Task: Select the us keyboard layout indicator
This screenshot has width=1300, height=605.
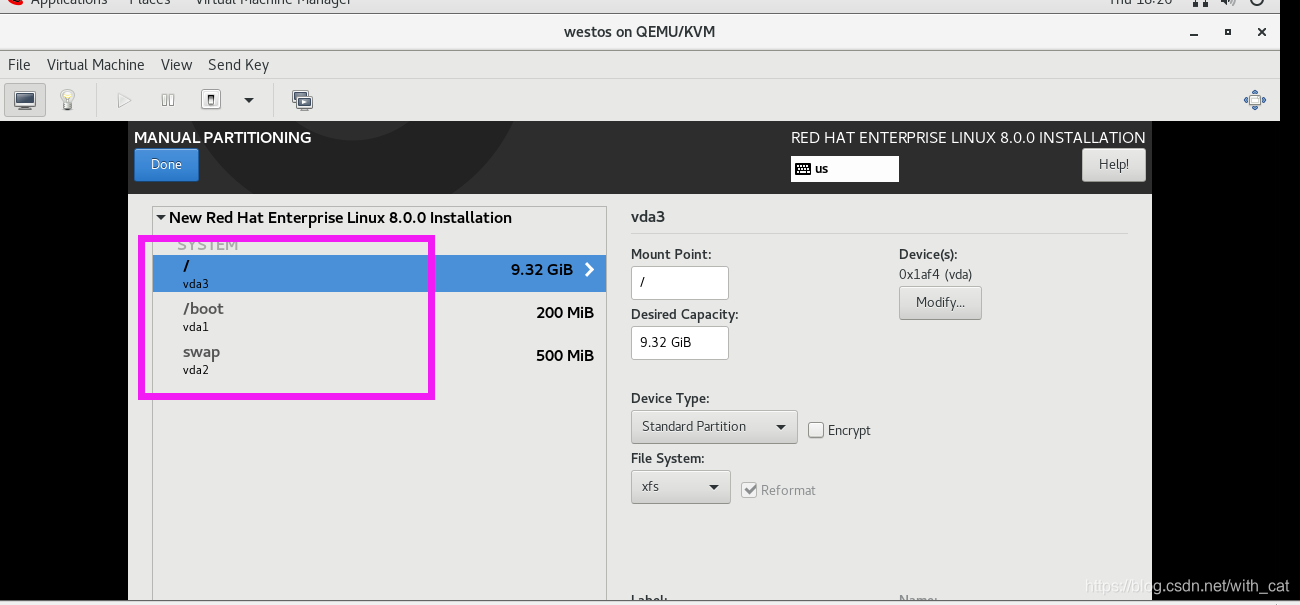Action: (x=845, y=169)
